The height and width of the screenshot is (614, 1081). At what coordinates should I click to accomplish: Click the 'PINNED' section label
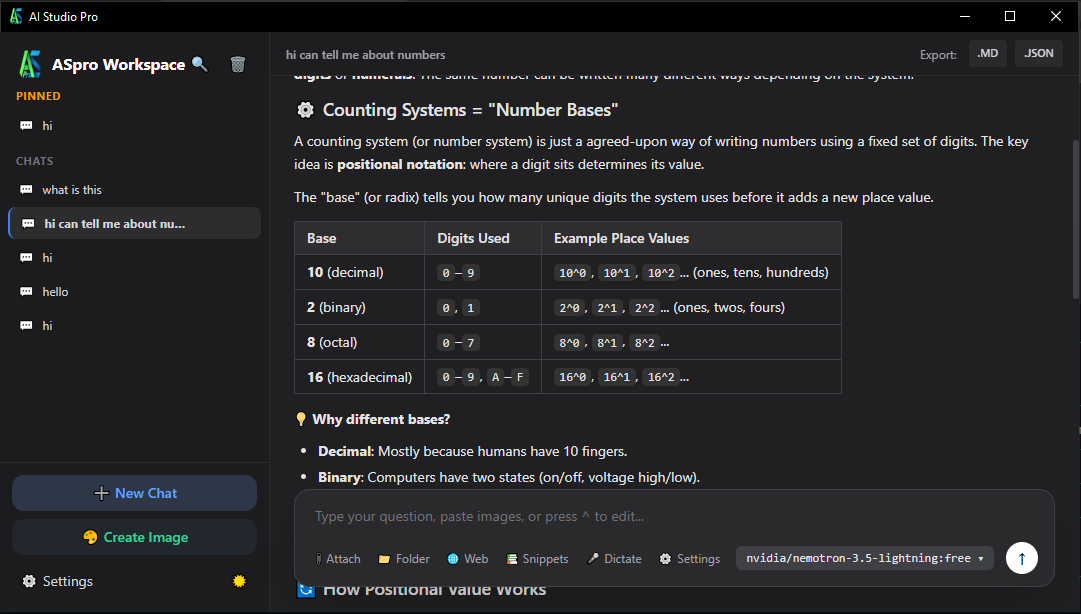point(38,96)
